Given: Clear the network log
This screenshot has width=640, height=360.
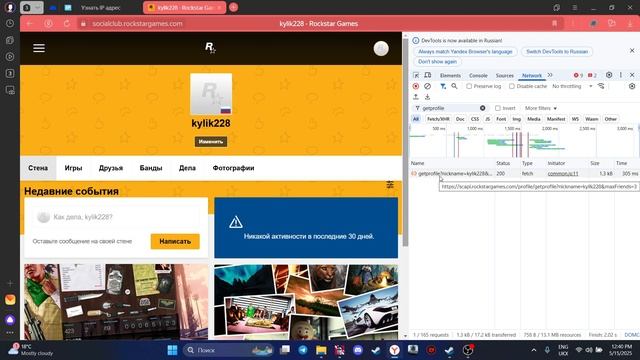Looking at the screenshot, I should click(x=427, y=87).
